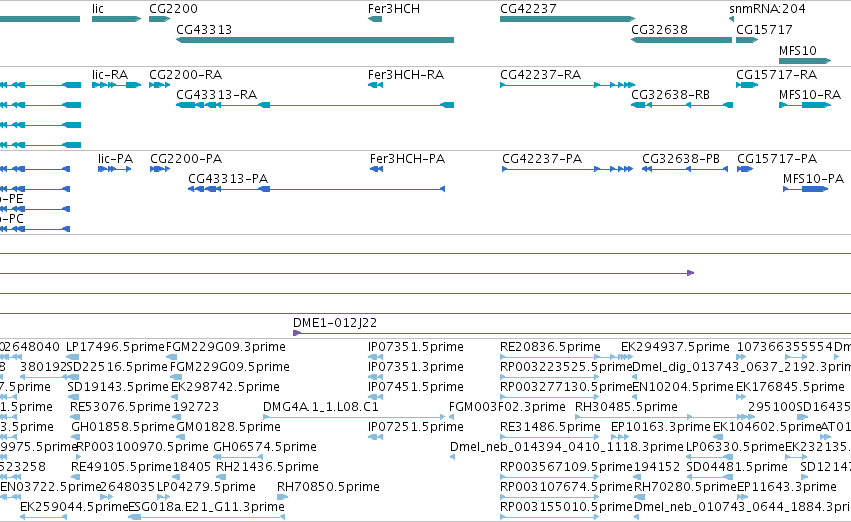Select the RP003100970.5prime cDNA label
851x522 pixels.
(142, 447)
